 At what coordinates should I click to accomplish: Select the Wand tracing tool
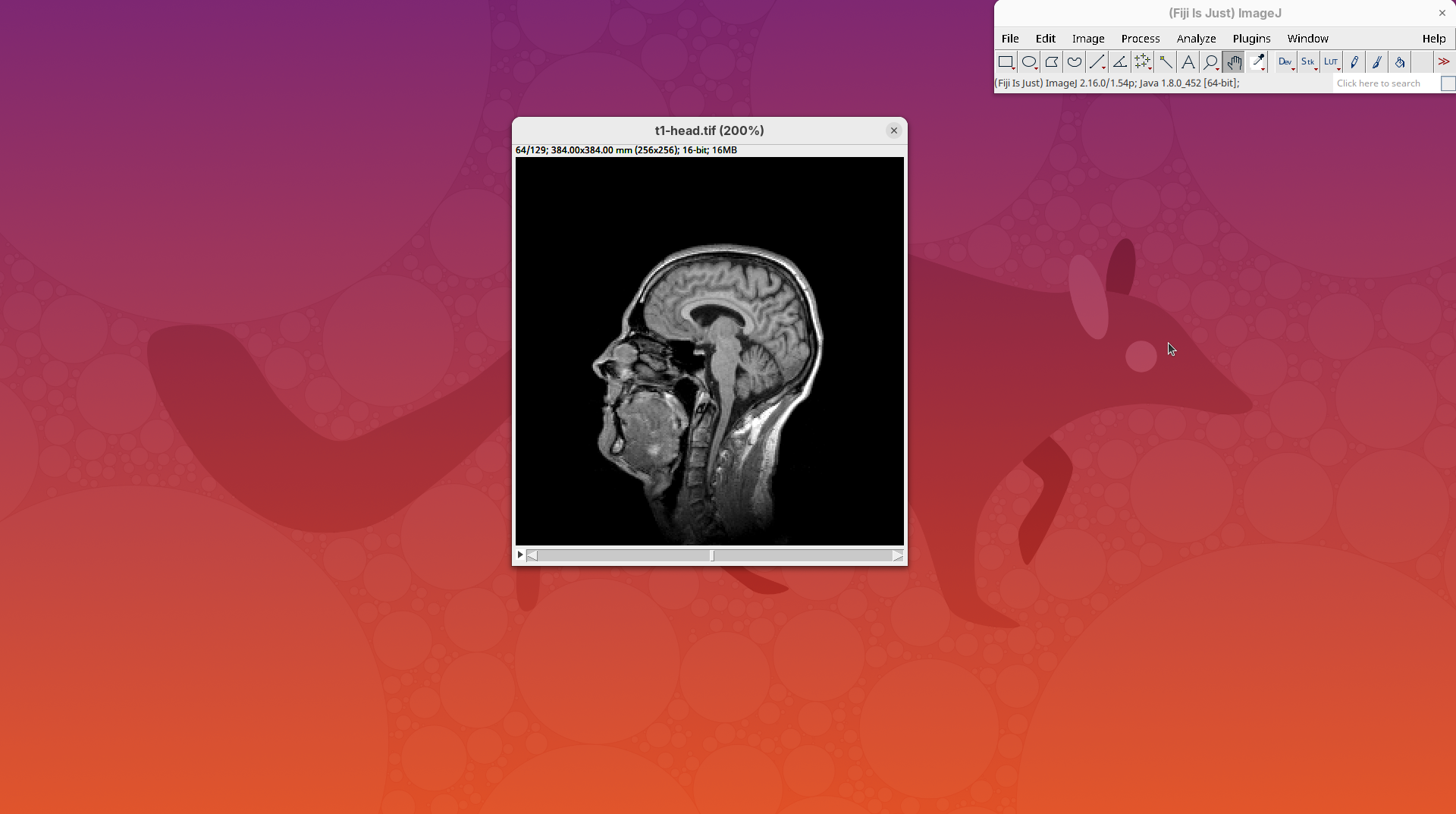[x=1166, y=62]
